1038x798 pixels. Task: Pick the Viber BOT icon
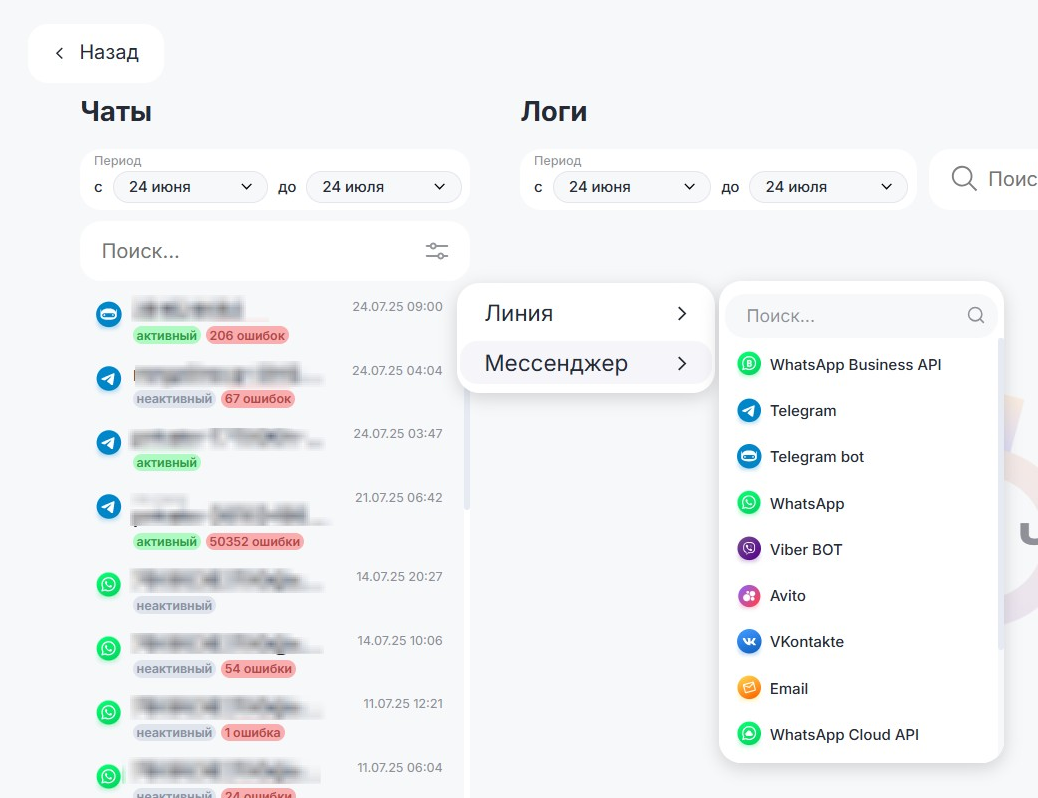749,549
